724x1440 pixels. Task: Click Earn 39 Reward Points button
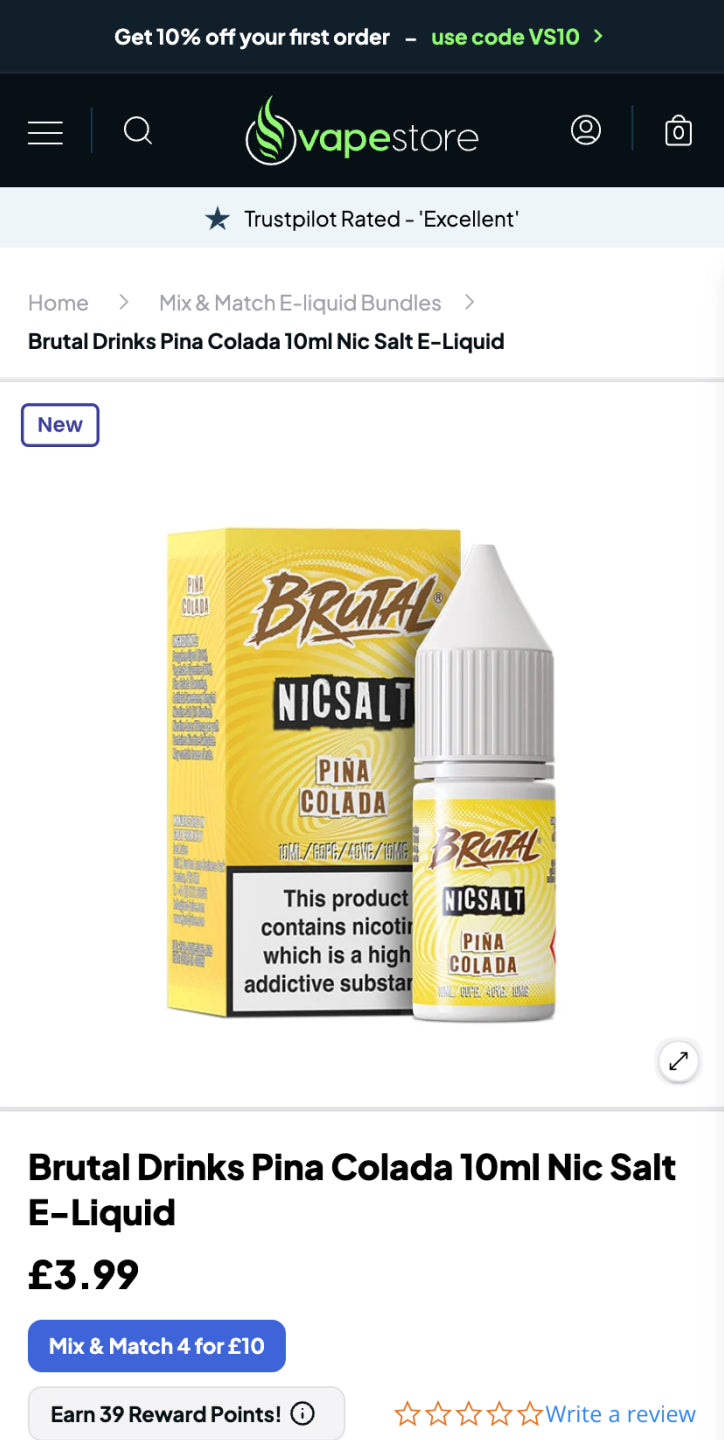pos(186,1413)
